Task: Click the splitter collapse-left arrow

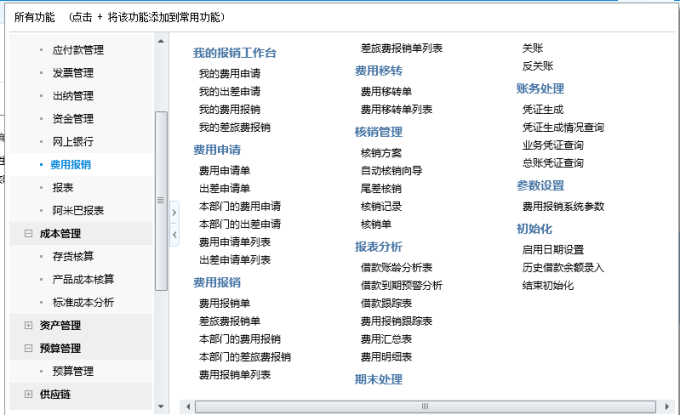Action: (174, 235)
